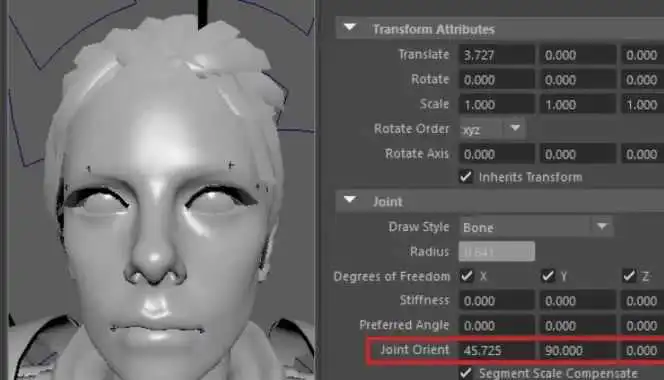This screenshot has height=380, width=664.
Task: Collapse the Transform Attributes section
Action: tap(350, 28)
